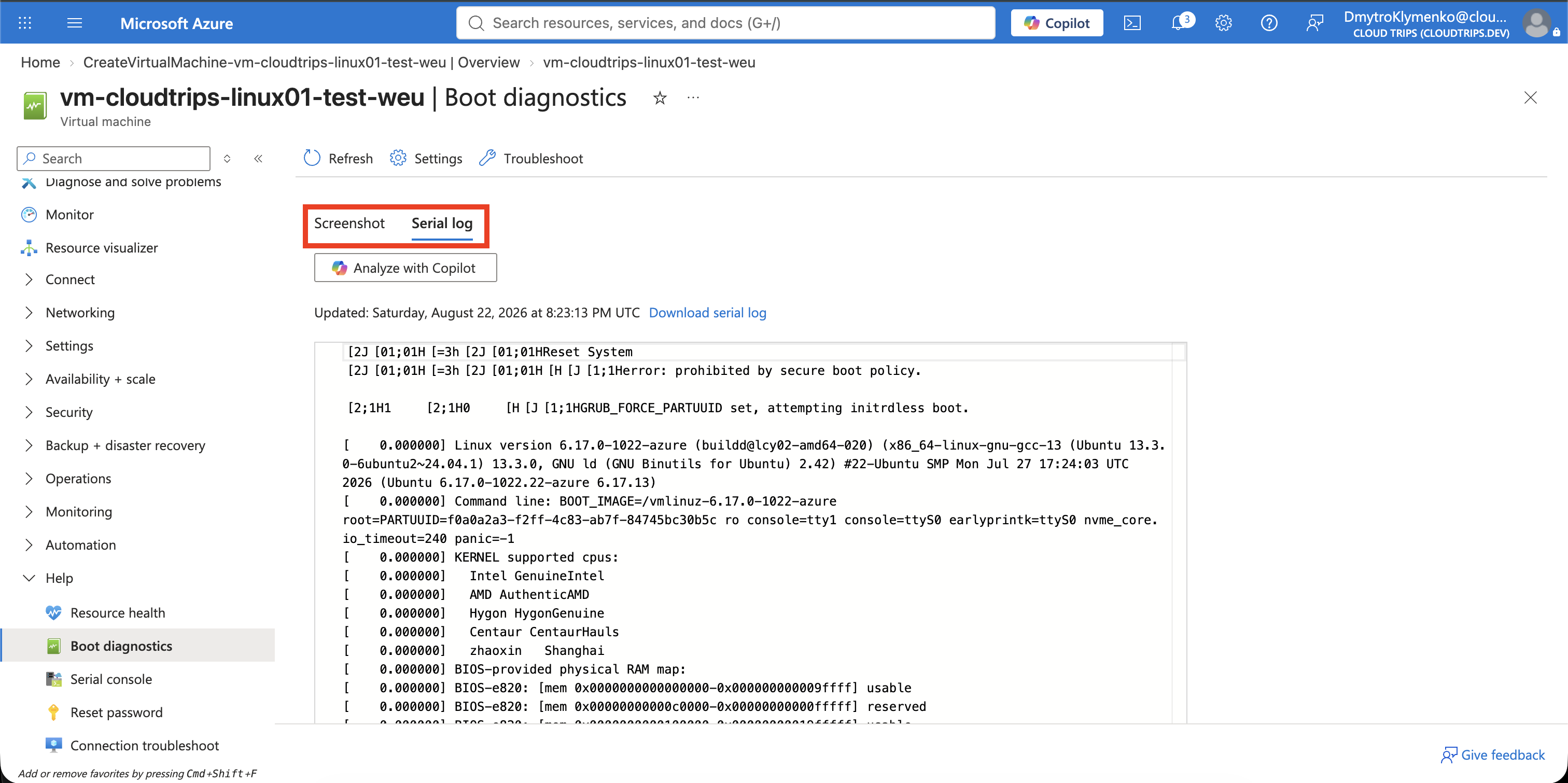Open the notifications bell
This screenshot has width=1568, height=783.
tap(1180, 23)
